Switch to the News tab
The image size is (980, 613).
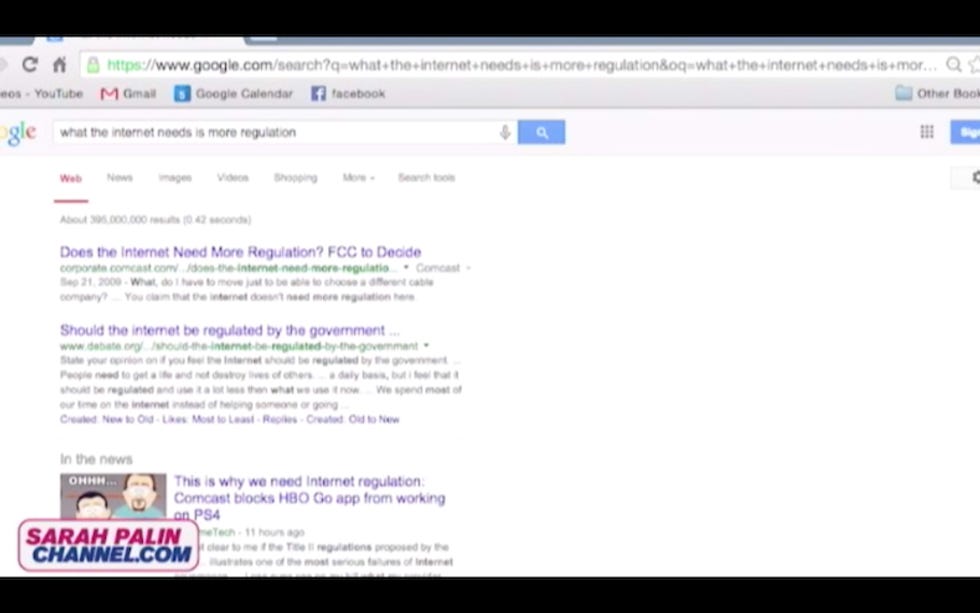pyautogui.click(x=119, y=177)
